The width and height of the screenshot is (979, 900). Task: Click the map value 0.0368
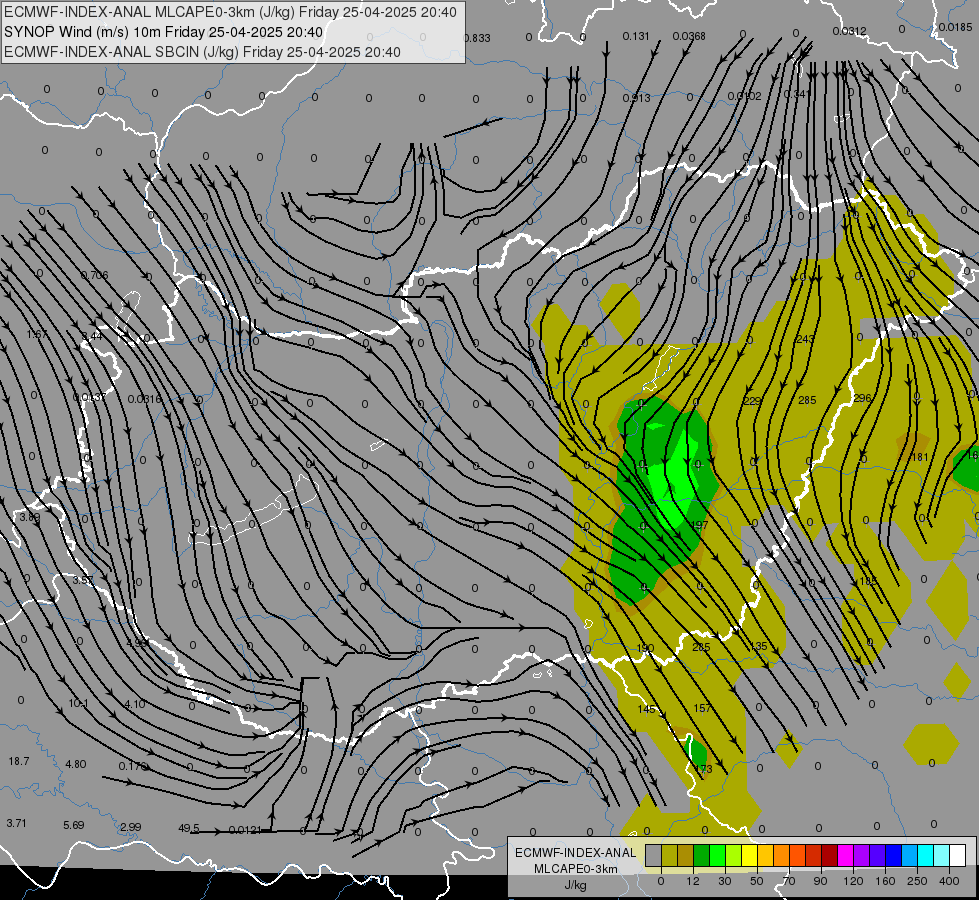(x=689, y=36)
